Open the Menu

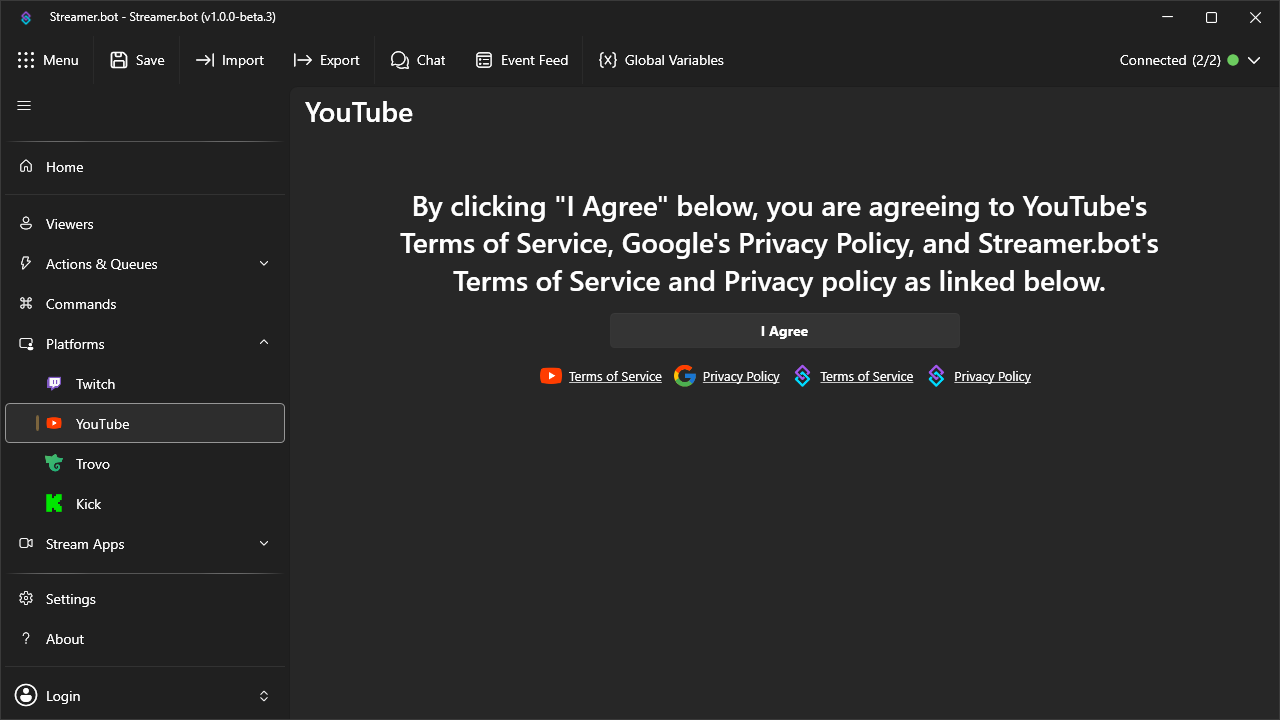coord(49,60)
